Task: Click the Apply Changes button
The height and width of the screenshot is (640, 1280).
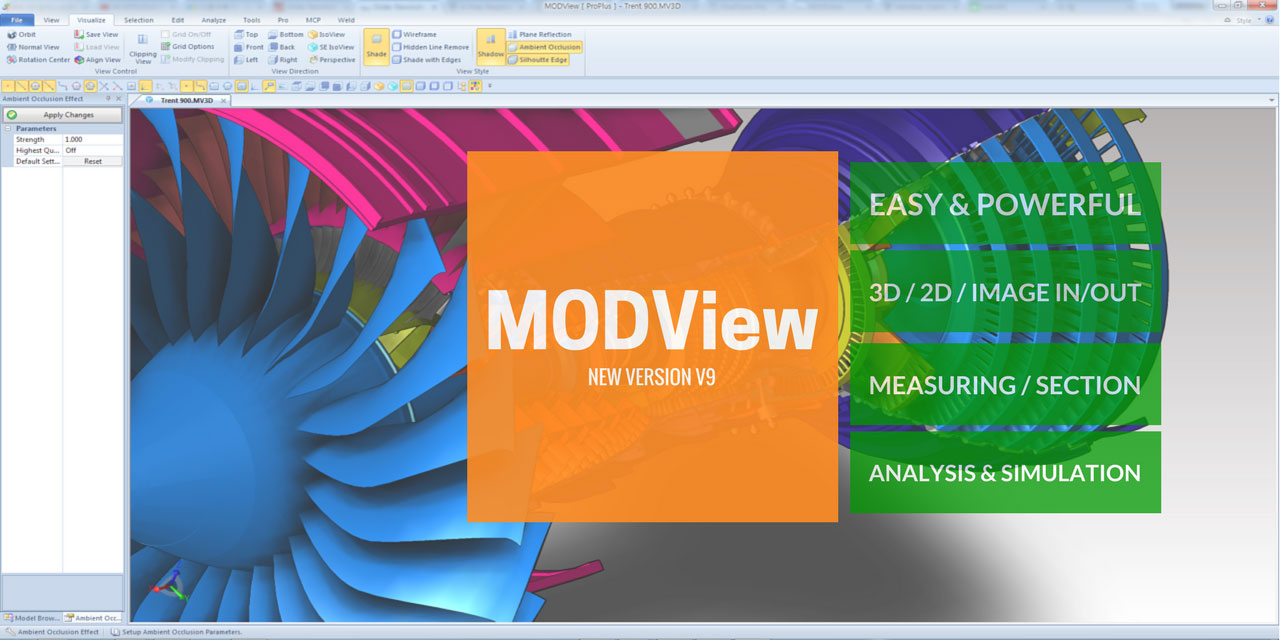Action: (x=62, y=115)
